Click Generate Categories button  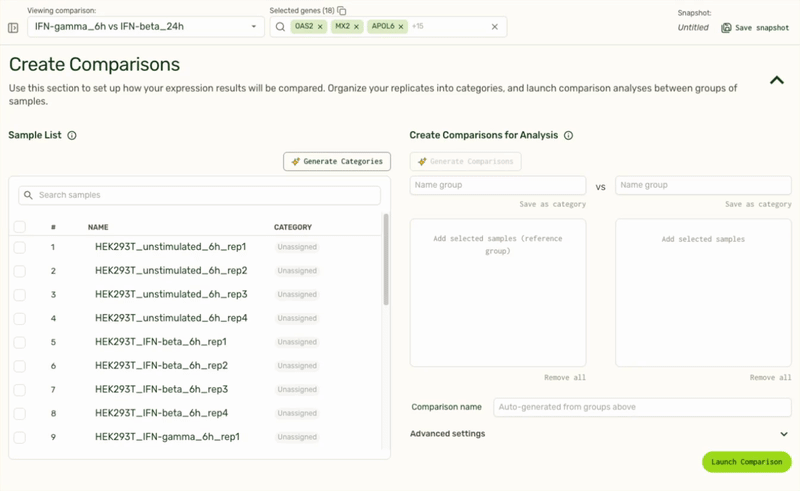click(x=337, y=161)
